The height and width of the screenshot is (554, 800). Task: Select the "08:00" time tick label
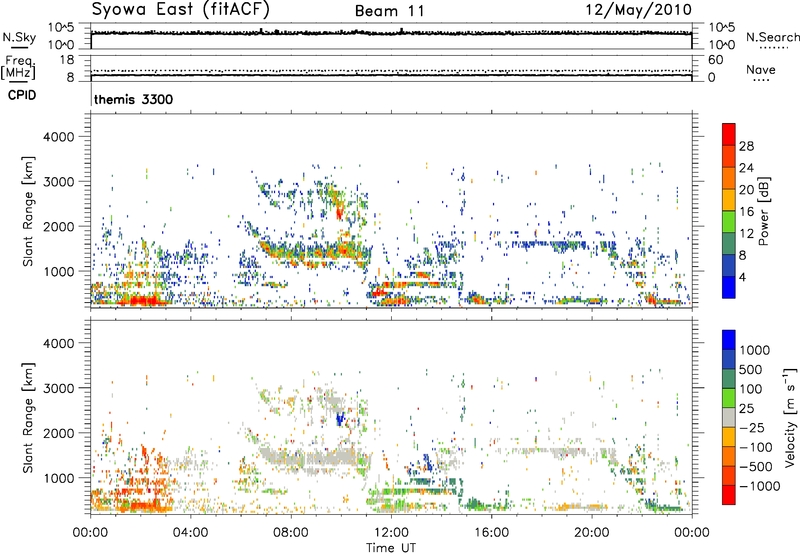coord(291,533)
